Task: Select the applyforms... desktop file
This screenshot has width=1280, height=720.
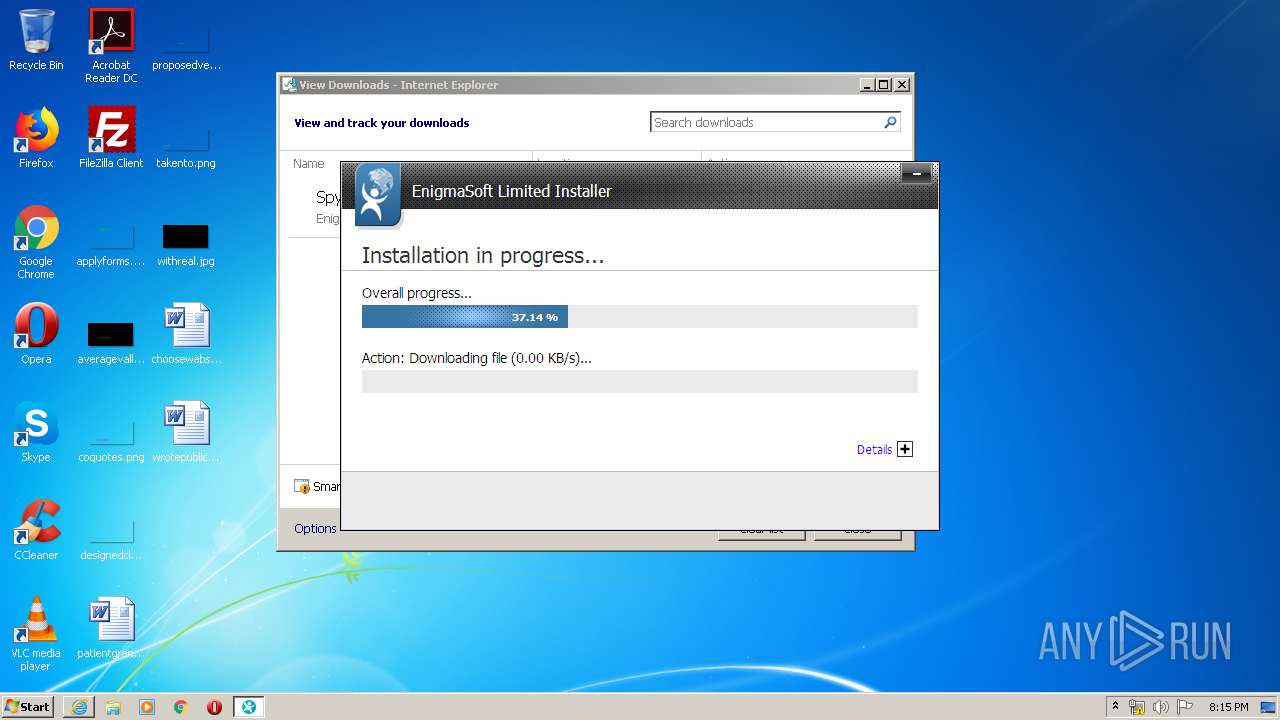Action: coord(111,242)
